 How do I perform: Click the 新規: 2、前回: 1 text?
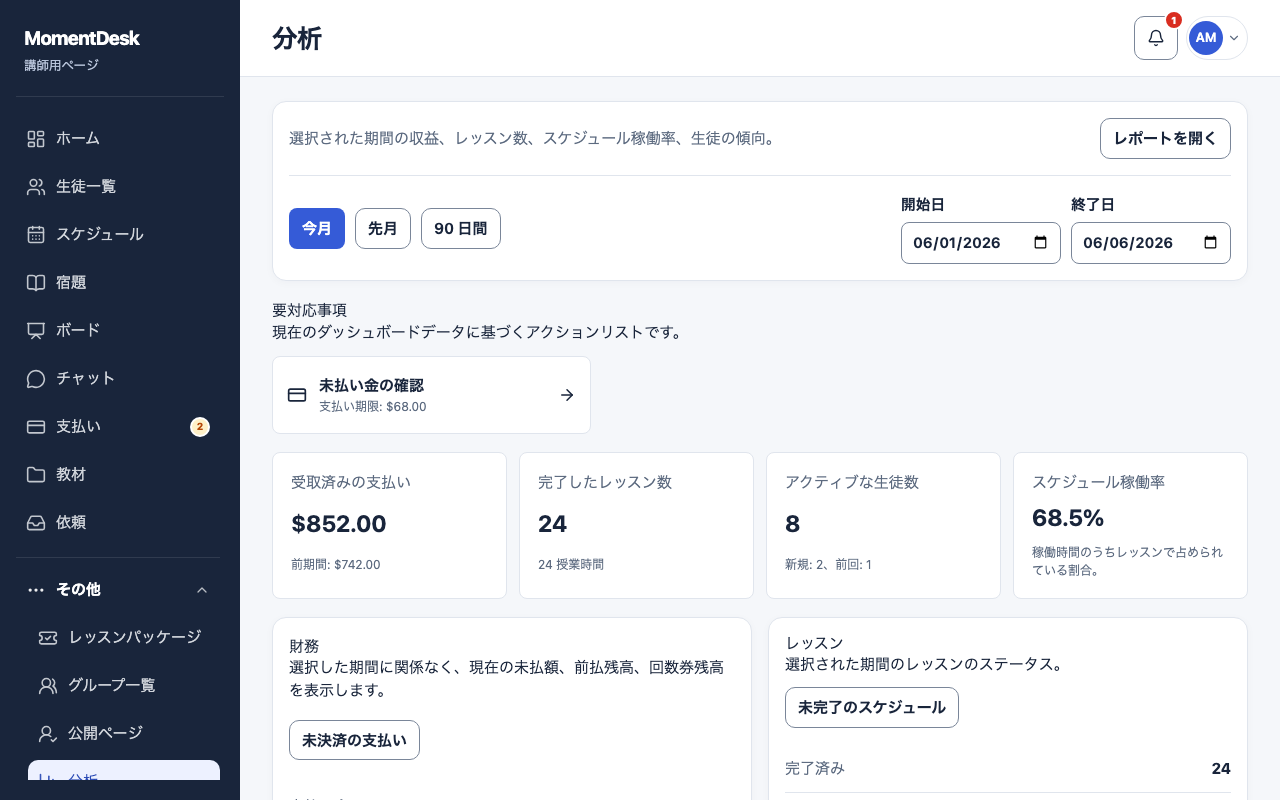[x=828, y=565]
